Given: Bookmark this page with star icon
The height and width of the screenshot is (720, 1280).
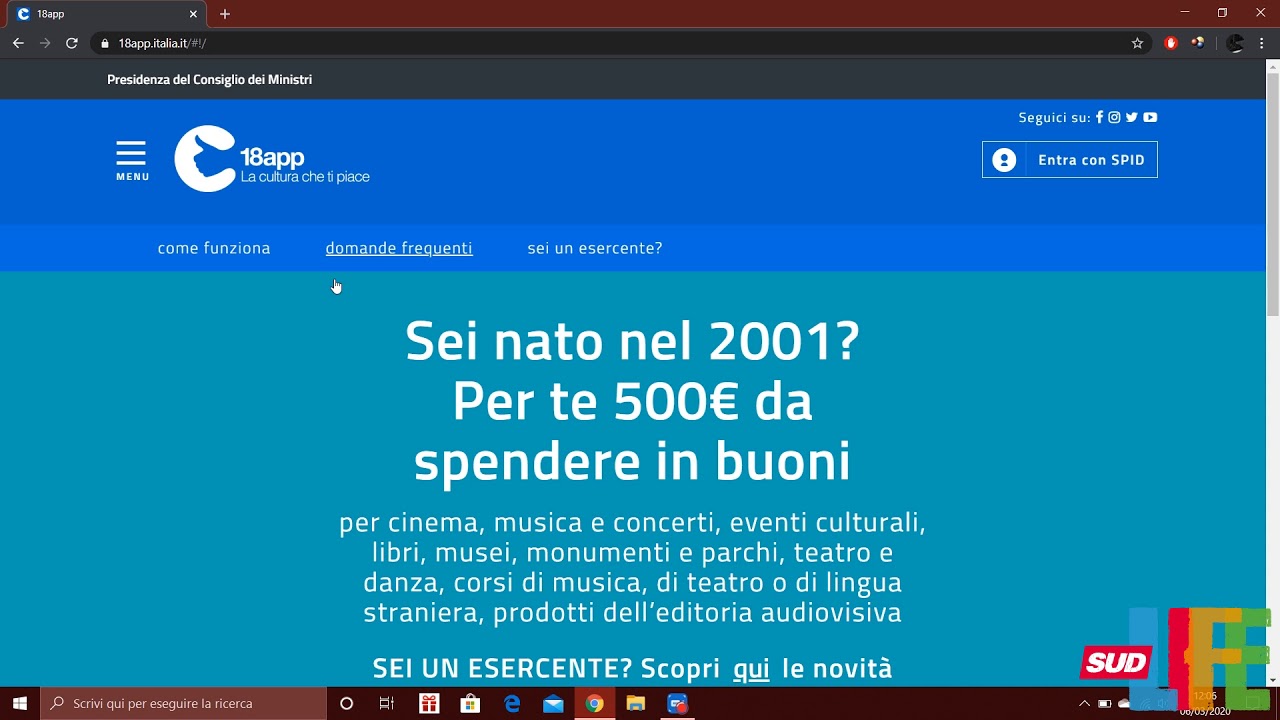Looking at the screenshot, I should (x=1137, y=43).
